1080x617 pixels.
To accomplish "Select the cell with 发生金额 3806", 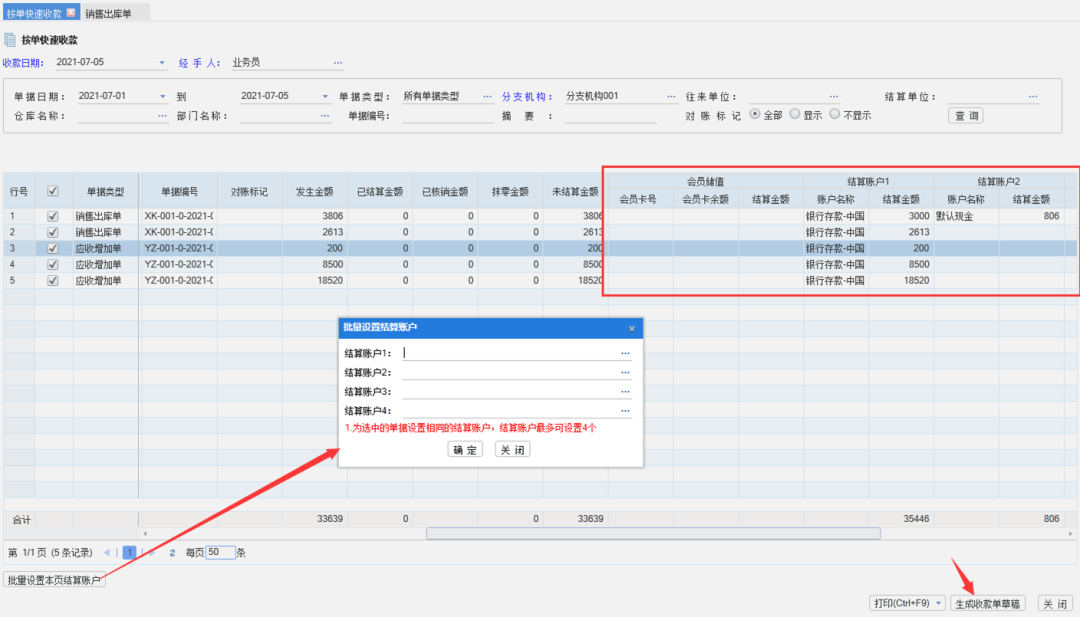I will (314, 216).
